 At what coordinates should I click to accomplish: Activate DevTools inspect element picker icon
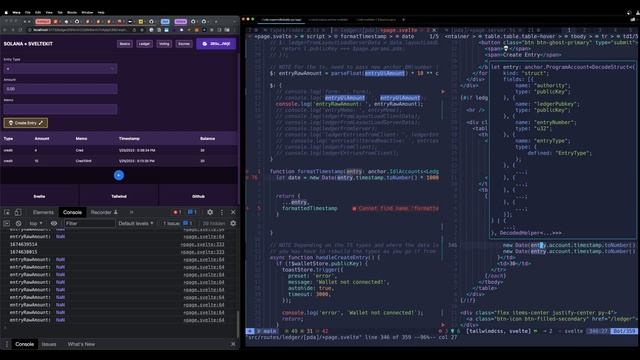click(7, 212)
